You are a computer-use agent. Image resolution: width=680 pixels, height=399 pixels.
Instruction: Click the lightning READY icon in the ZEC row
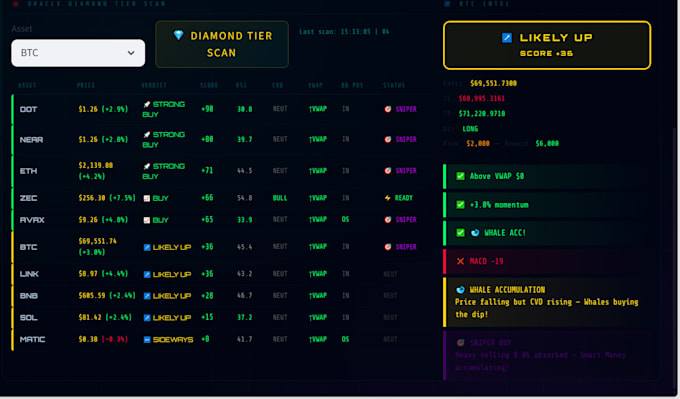(387, 198)
